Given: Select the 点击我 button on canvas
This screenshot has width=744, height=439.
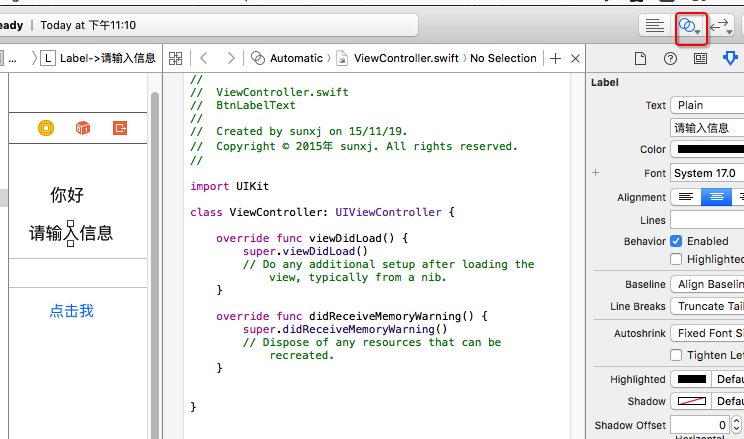Looking at the screenshot, I should coord(72,311).
